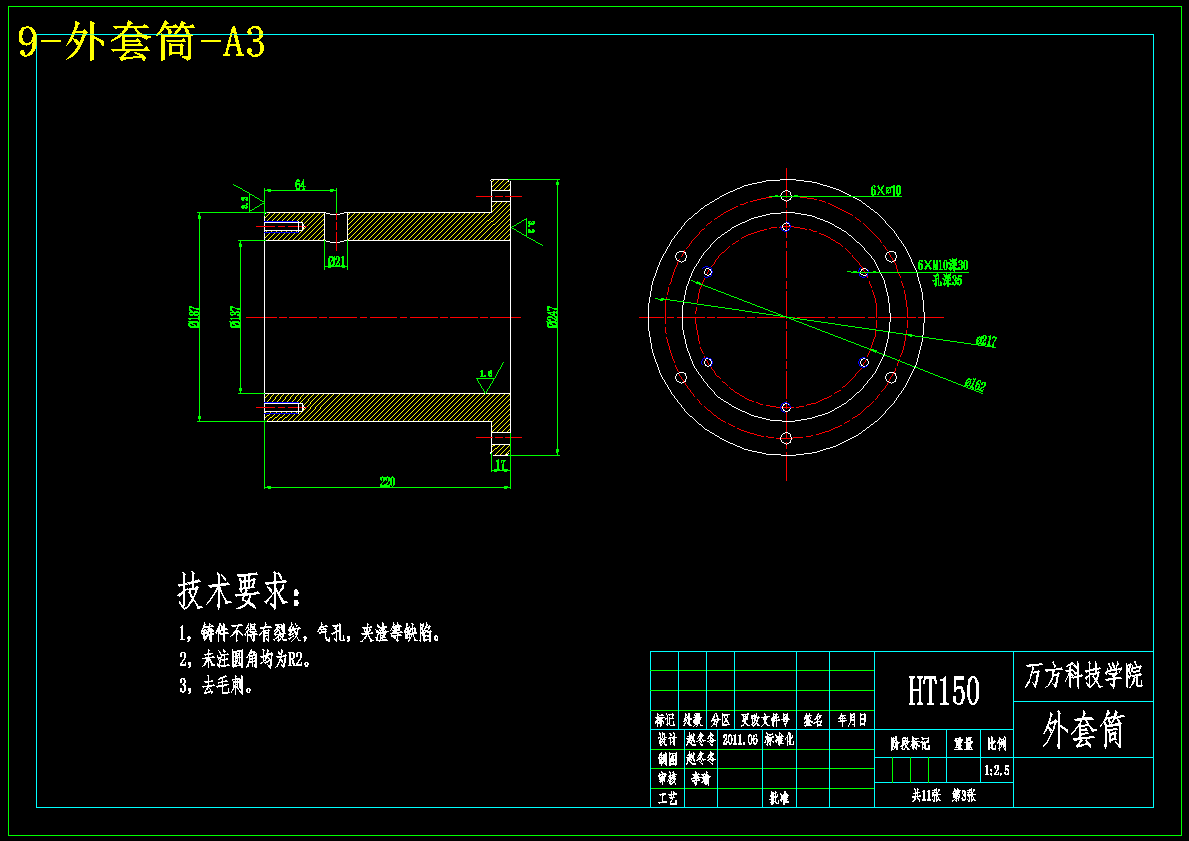Select the "Ø137" bore diameter dimension
This screenshot has width=1189, height=841.
click(235, 316)
